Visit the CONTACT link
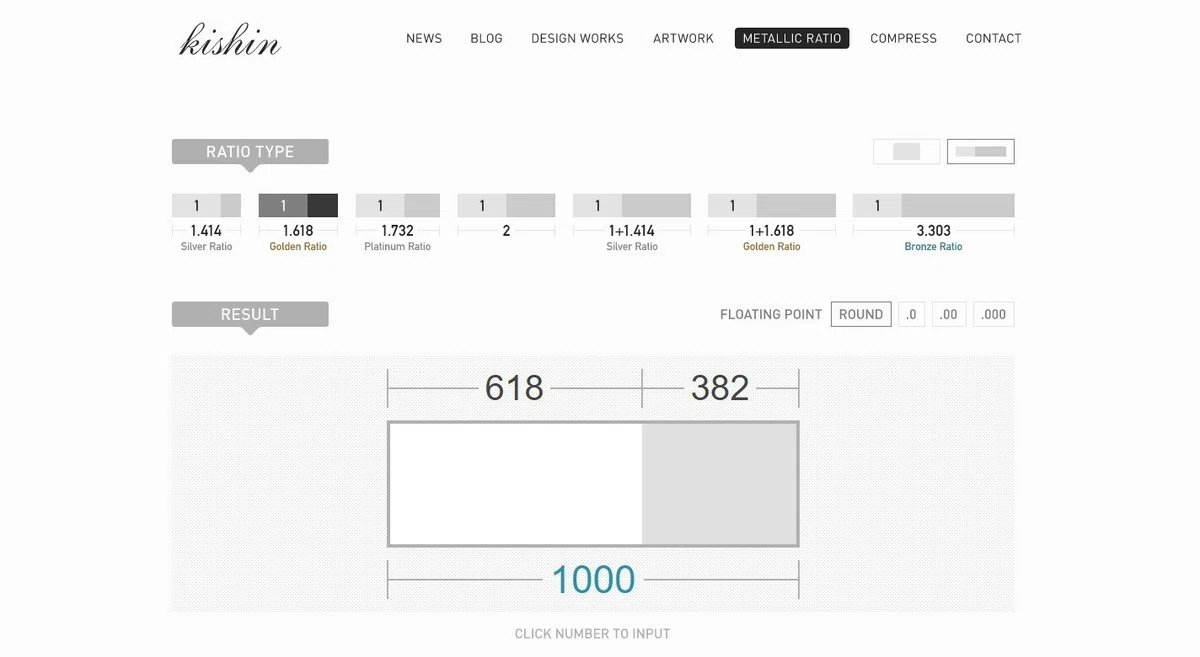This screenshot has height=657, width=1200. click(x=993, y=38)
